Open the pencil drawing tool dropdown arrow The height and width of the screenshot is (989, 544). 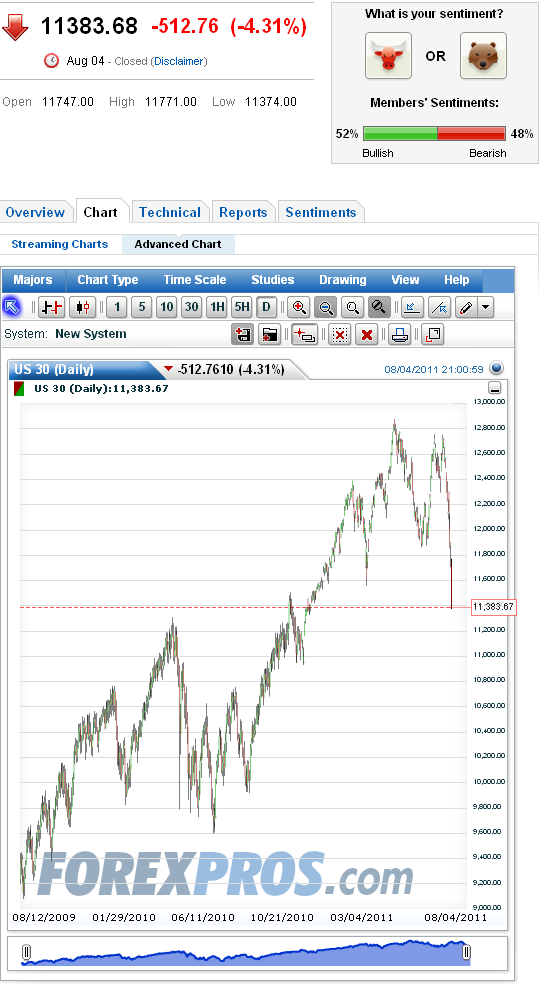[x=485, y=307]
